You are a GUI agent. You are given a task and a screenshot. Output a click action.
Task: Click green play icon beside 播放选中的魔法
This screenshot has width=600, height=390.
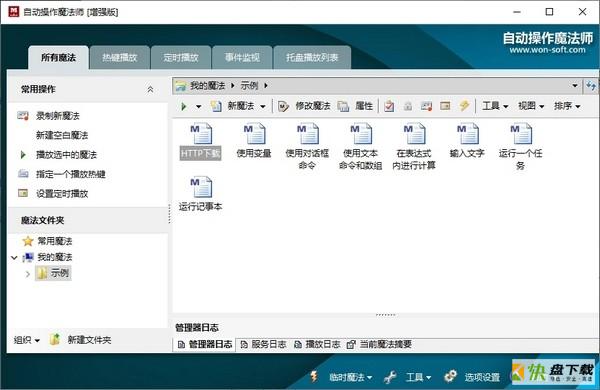pos(23,155)
